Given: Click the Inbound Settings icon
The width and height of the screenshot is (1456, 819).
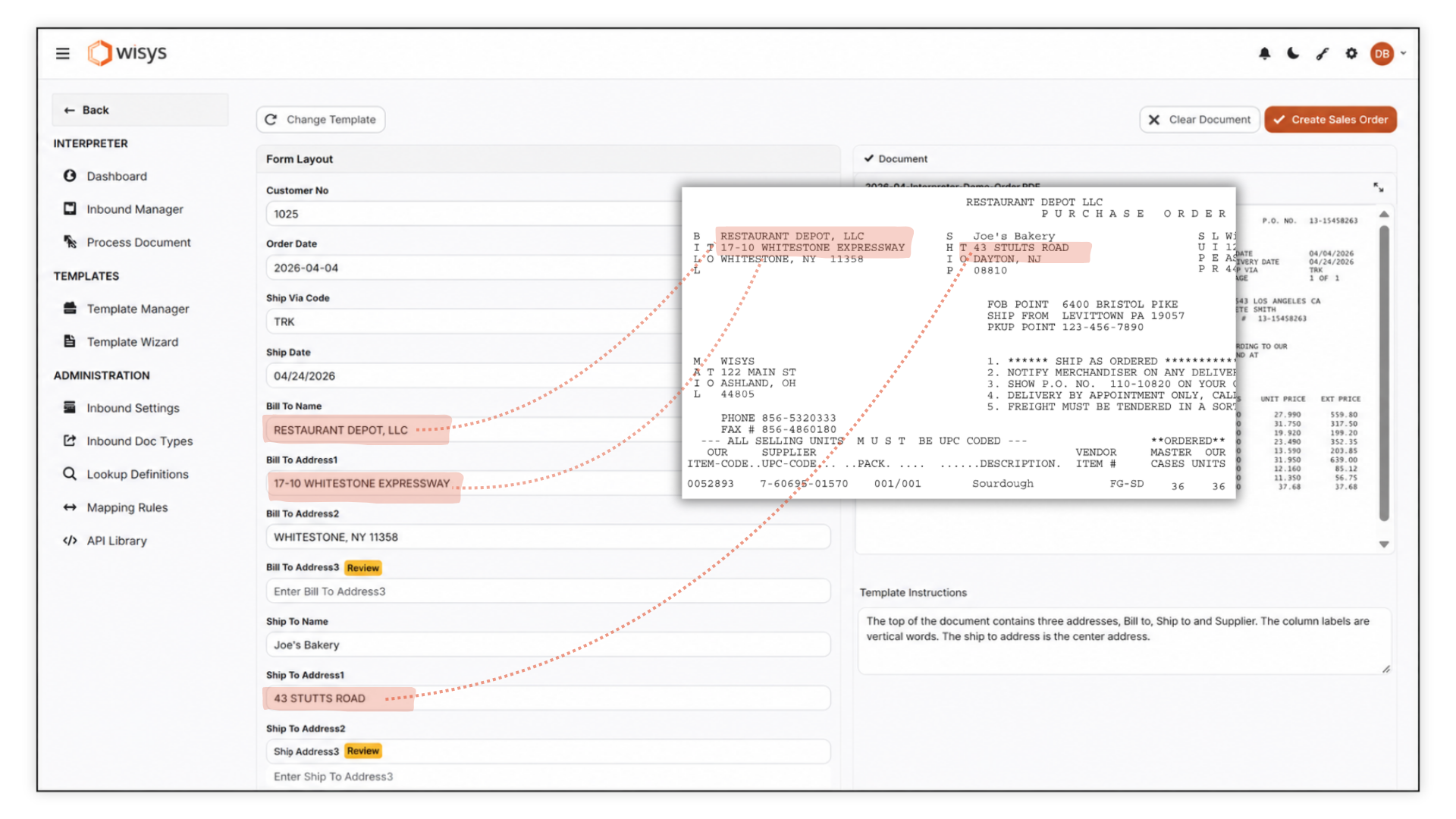Looking at the screenshot, I should click(x=70, y=407).
